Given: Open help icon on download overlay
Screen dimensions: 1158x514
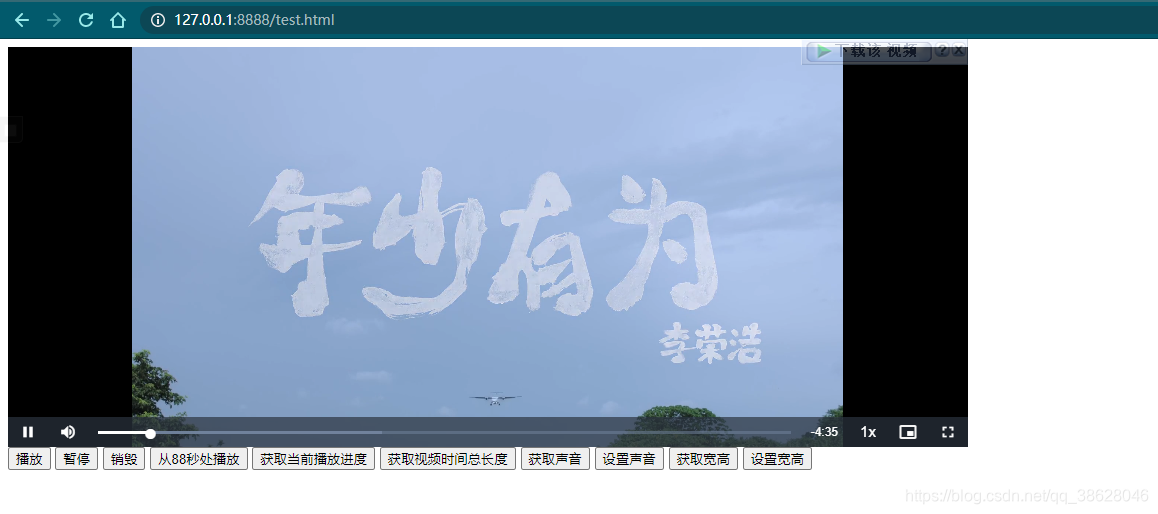Looking at the screenshot, I should (x=942, y=50).
